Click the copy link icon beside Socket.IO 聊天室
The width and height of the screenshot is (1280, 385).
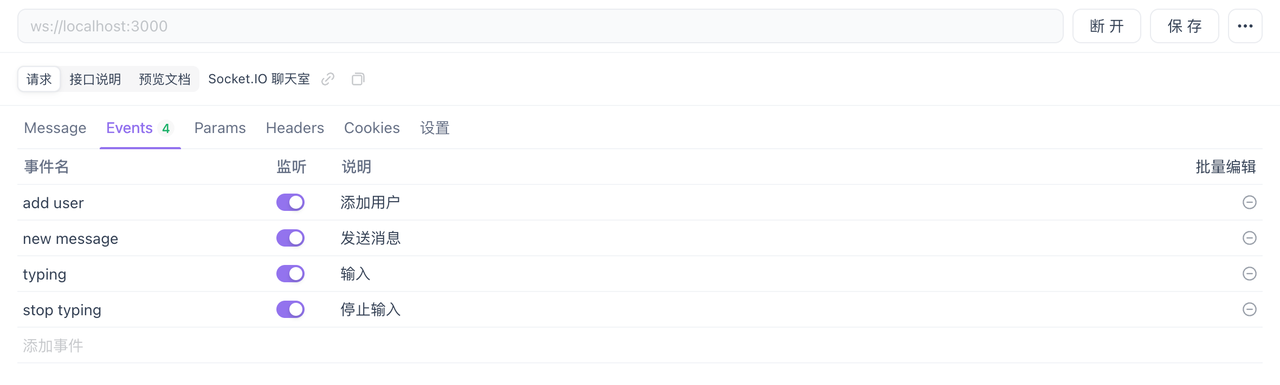pos(328,79)
